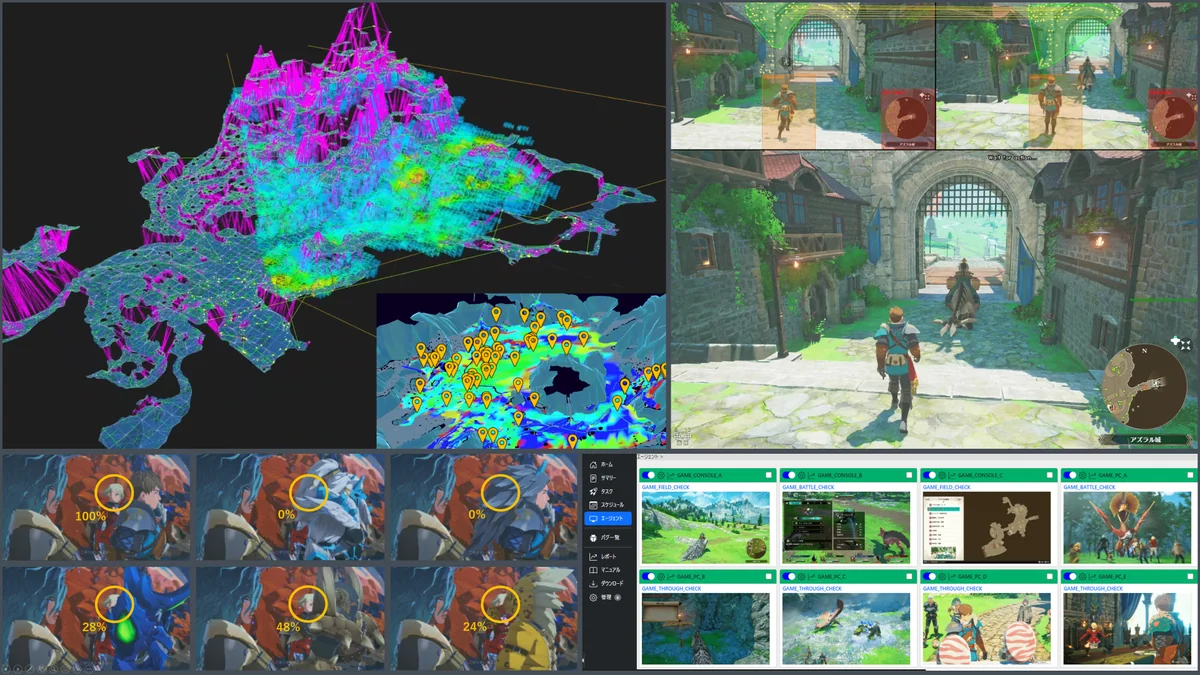Go to タスク (Tasks) in sidebar

[x=607, y=491]
